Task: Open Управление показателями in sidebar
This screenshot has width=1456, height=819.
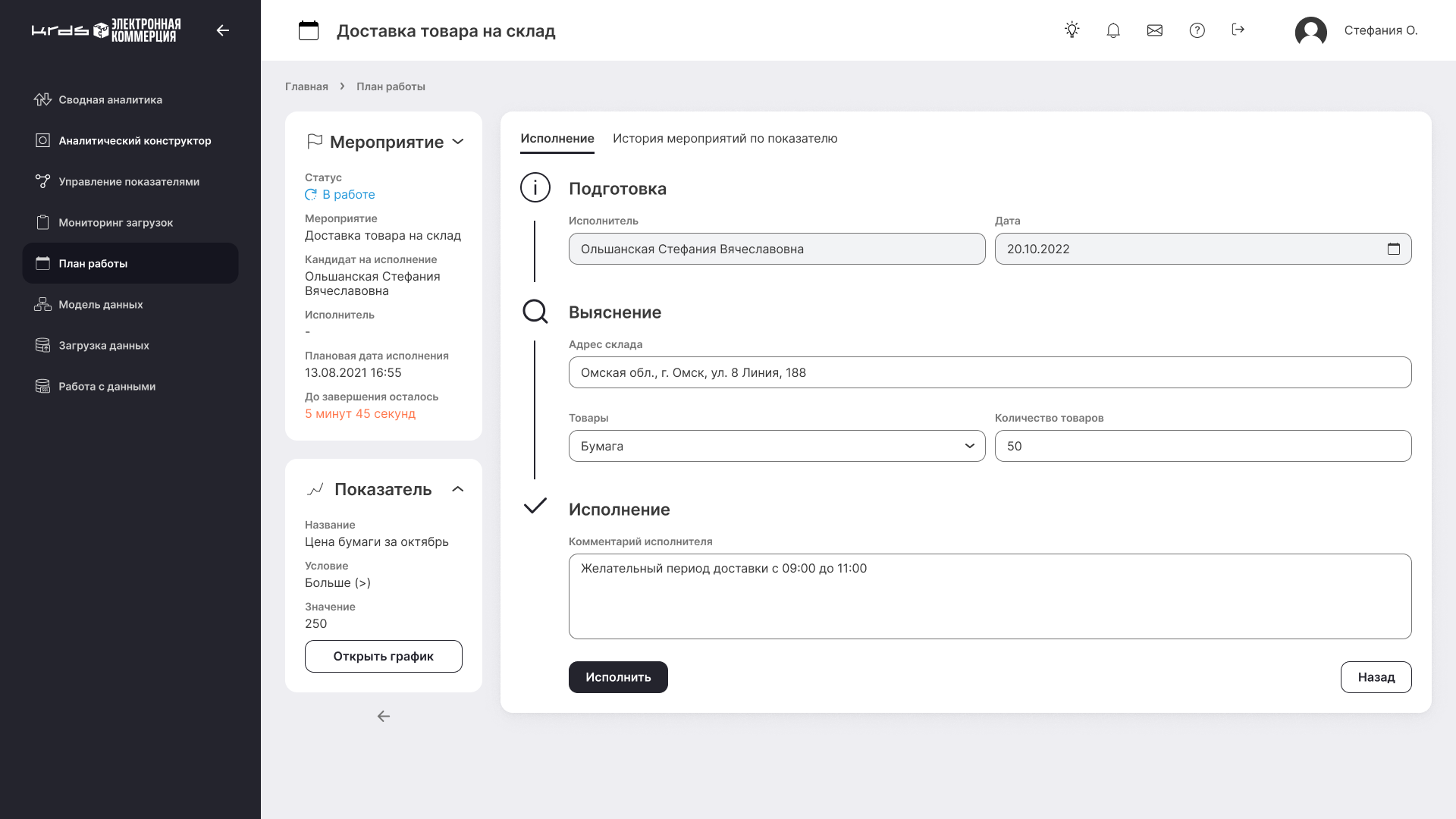Action: point(129,181)
